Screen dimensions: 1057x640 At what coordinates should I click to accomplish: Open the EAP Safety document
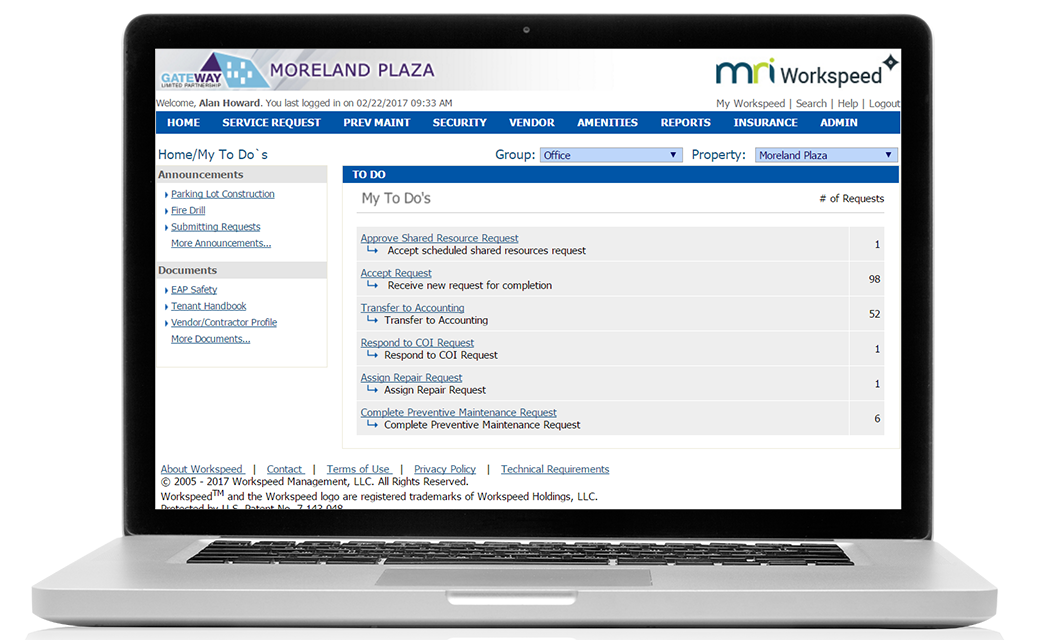[194, 290]
